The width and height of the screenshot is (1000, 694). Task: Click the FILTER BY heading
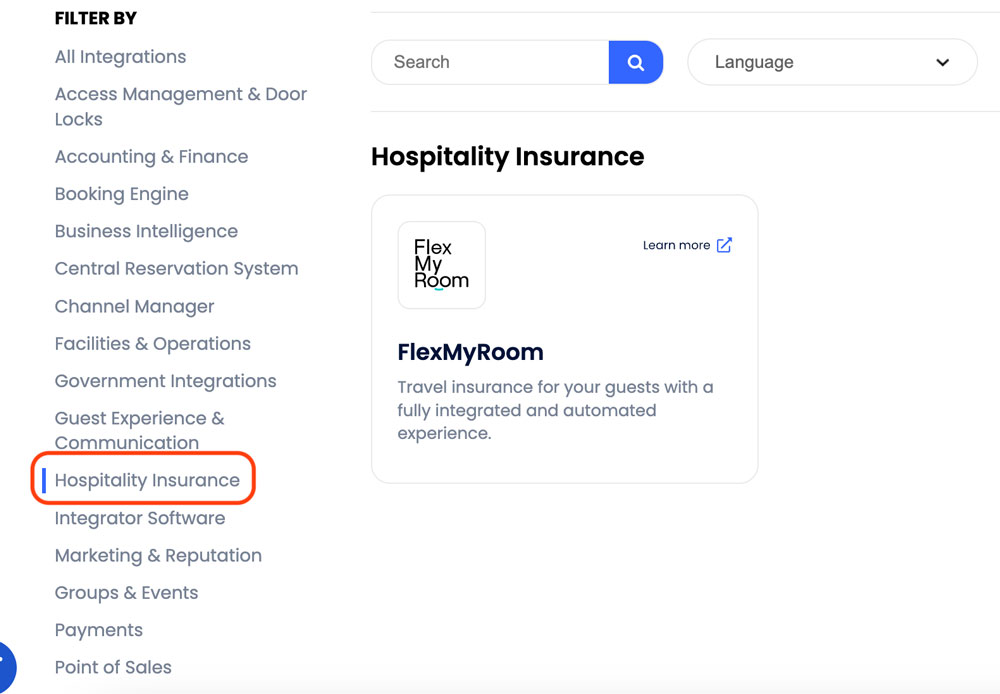(x=96, y=18)
